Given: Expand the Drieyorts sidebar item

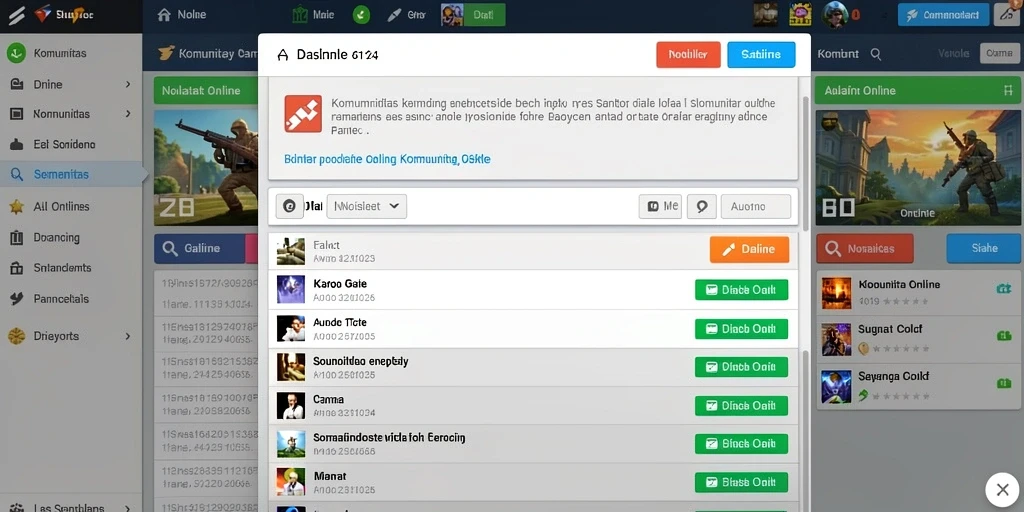Looking at the screenshot, I should tap(71, 336).
